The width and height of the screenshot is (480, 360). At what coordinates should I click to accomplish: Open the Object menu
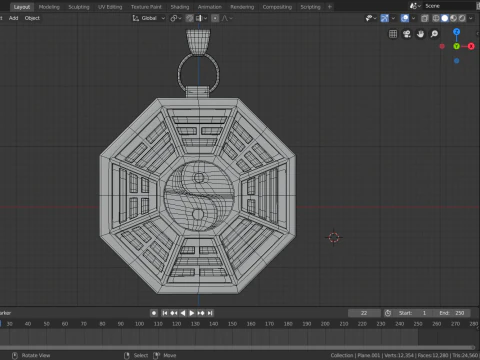tap(32, 18)
